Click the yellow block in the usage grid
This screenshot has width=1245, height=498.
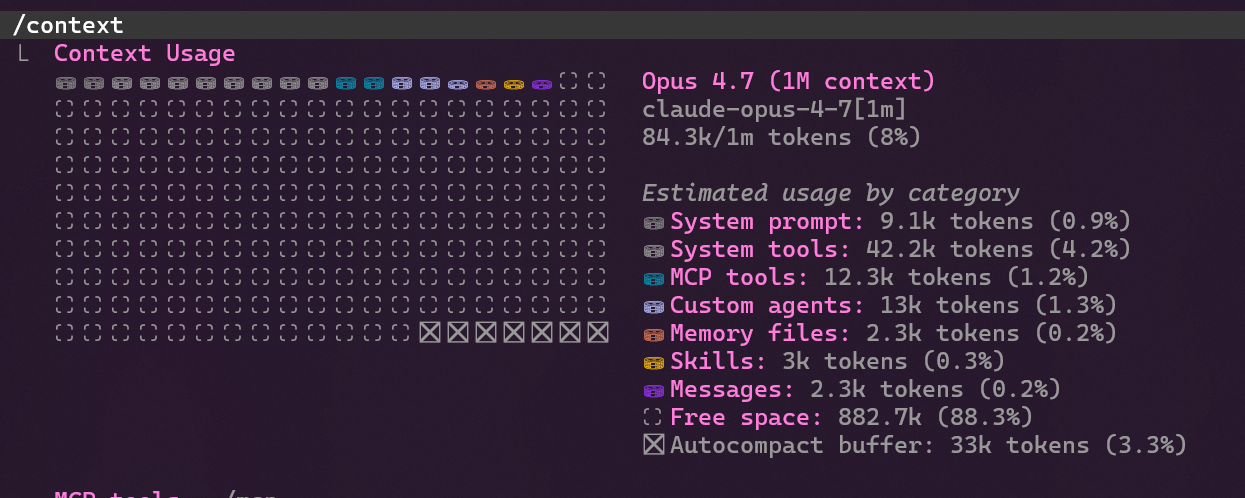514,82
